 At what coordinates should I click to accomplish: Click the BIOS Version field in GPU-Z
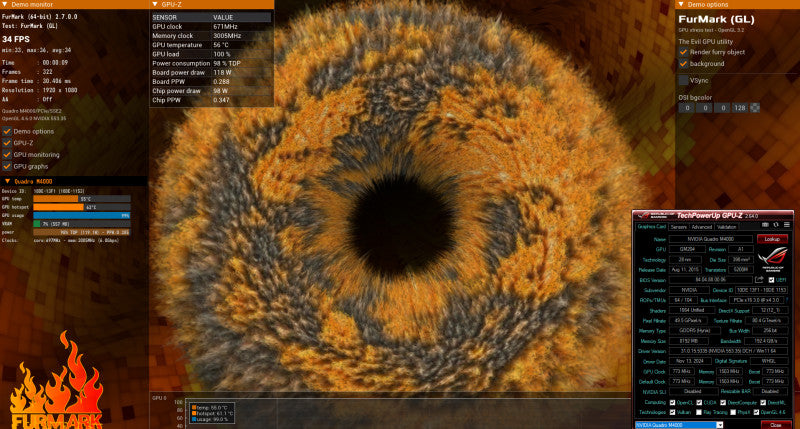711,280
